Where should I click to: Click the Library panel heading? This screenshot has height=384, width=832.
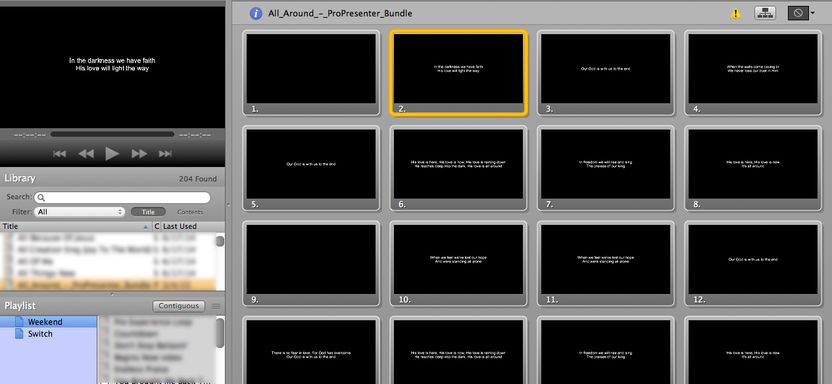point(20,178)
